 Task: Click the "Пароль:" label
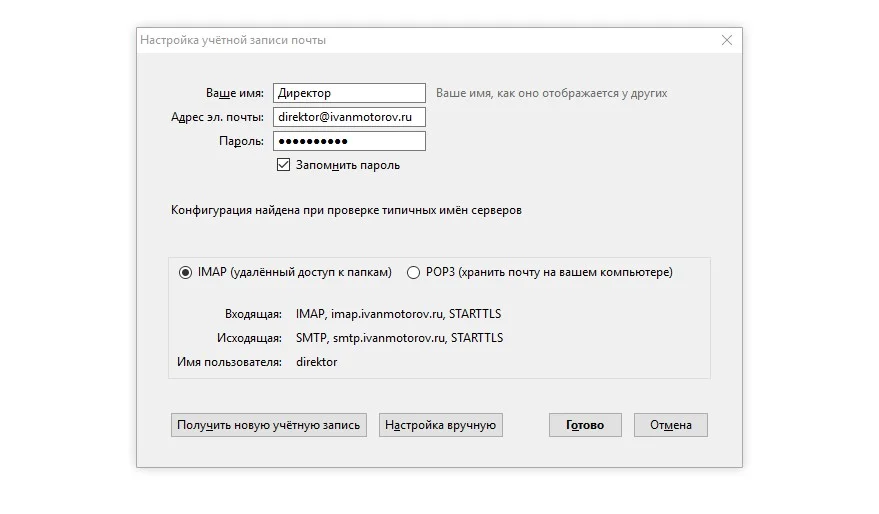click(x=241, y=141)
